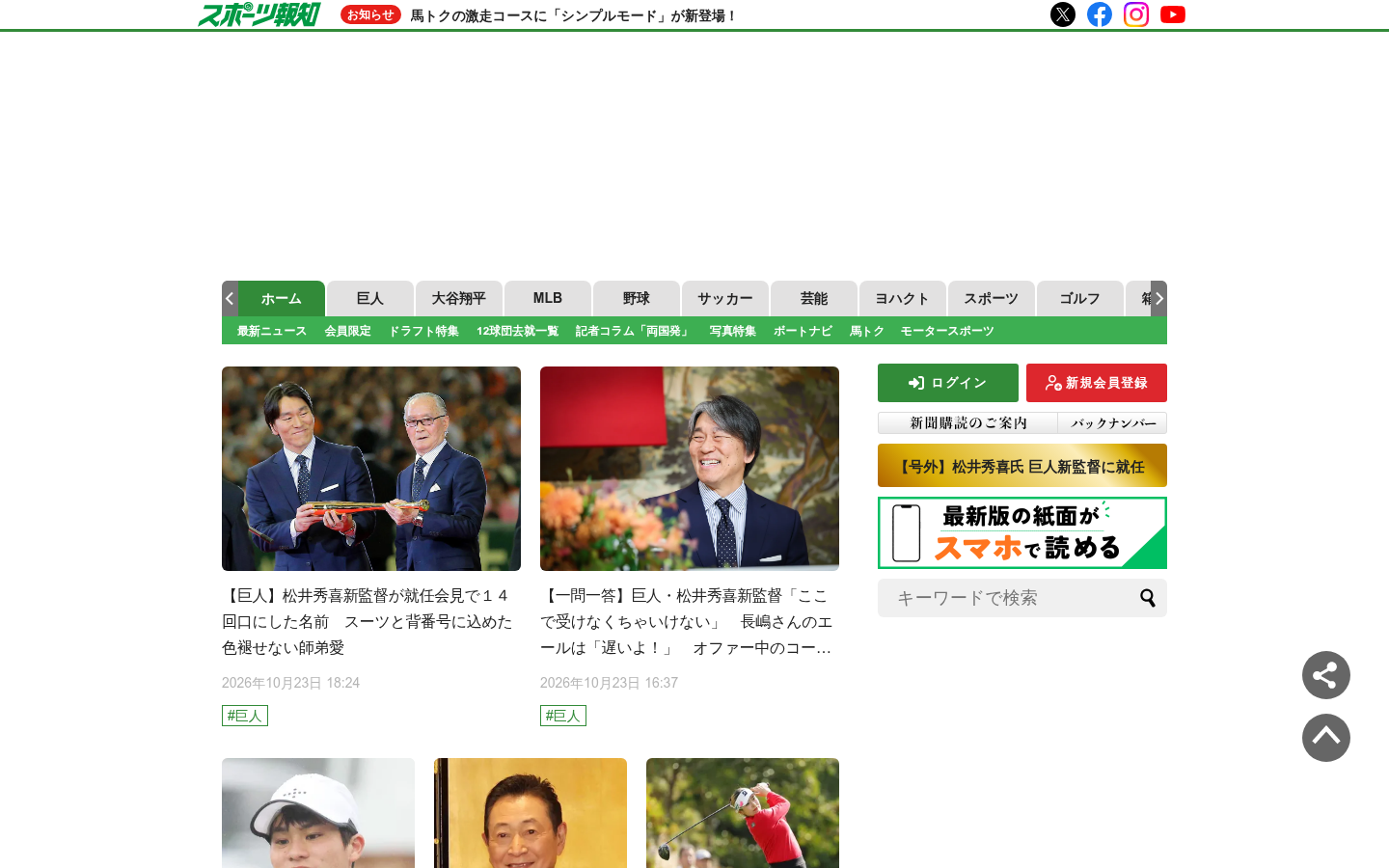Viewport: 1389px width, 868px height.
Task: Select the ゴルフ tab
Action: click(1080, 299)
